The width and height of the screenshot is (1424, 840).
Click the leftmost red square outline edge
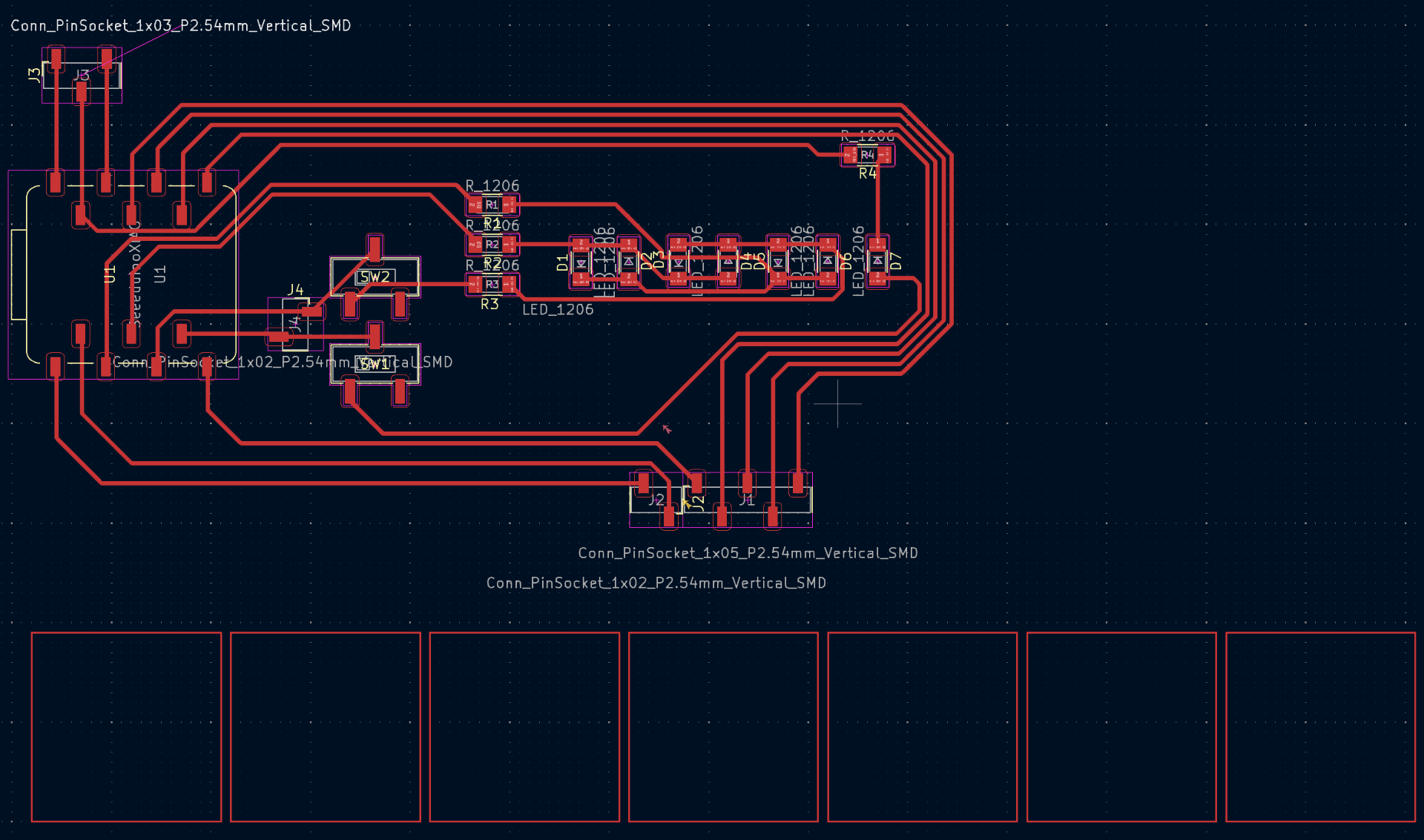tap(32, 727)
